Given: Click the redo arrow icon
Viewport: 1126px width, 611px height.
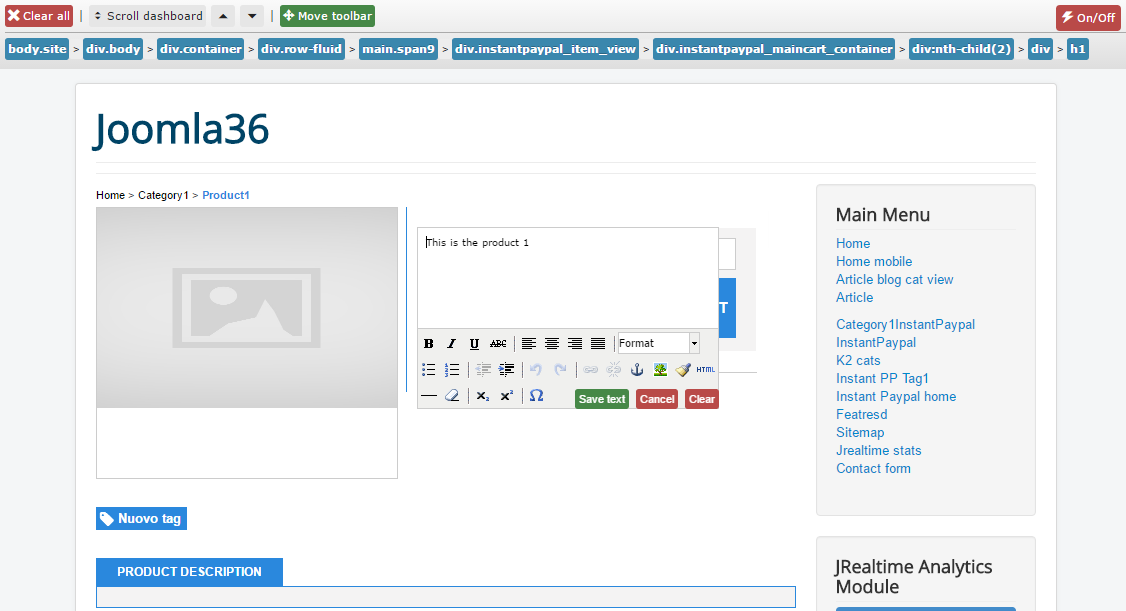Looking at the screenshot, I should click(560, 370).
